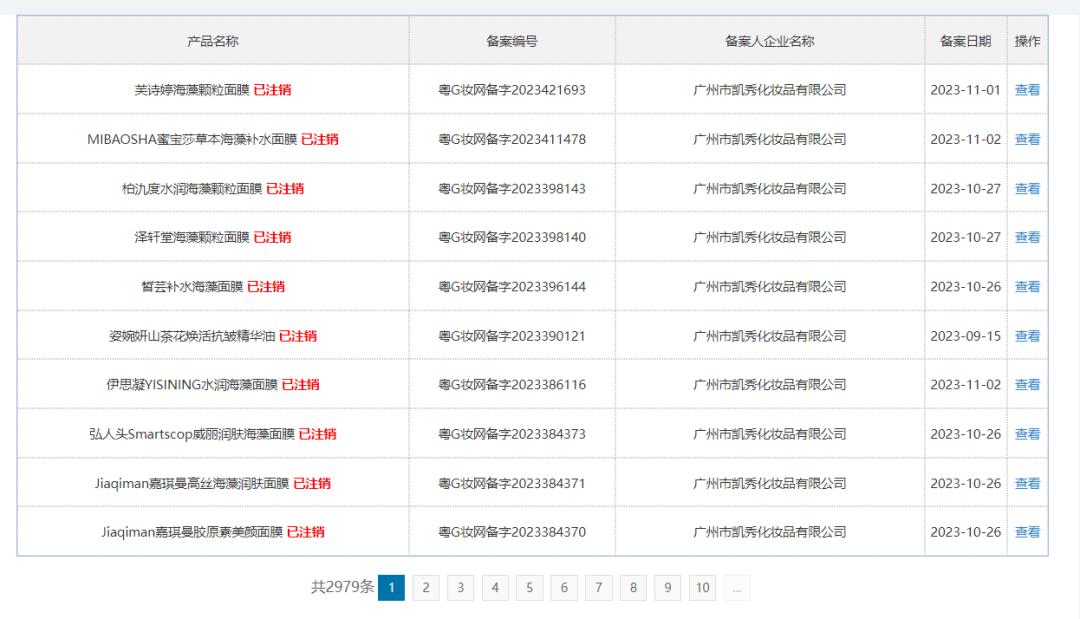This screenshot has width=1080, height=619.
Task: Navigate to page 7
Action: (598, 588)
